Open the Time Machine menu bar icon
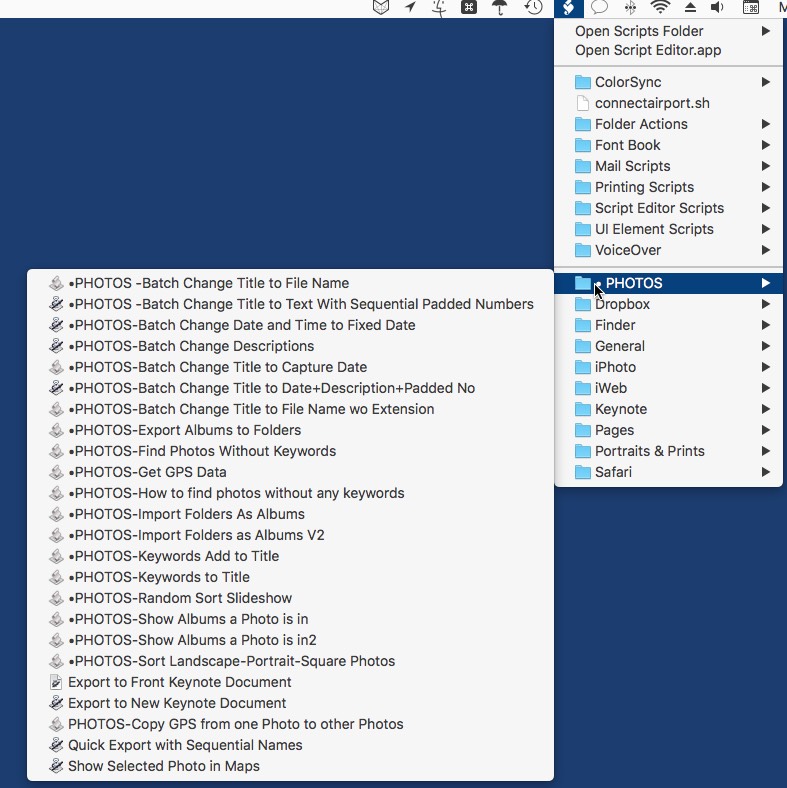 533,7
